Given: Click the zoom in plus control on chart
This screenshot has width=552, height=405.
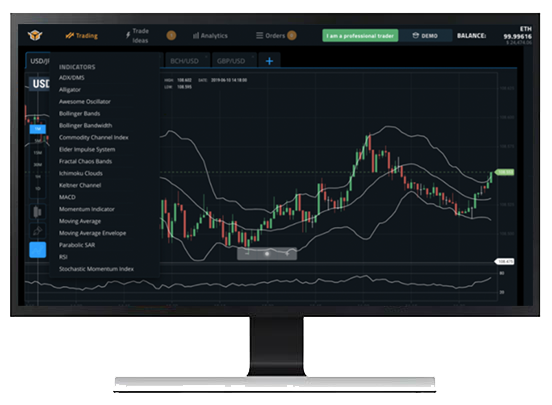Looking at the screenshot, I should (287, 253).
